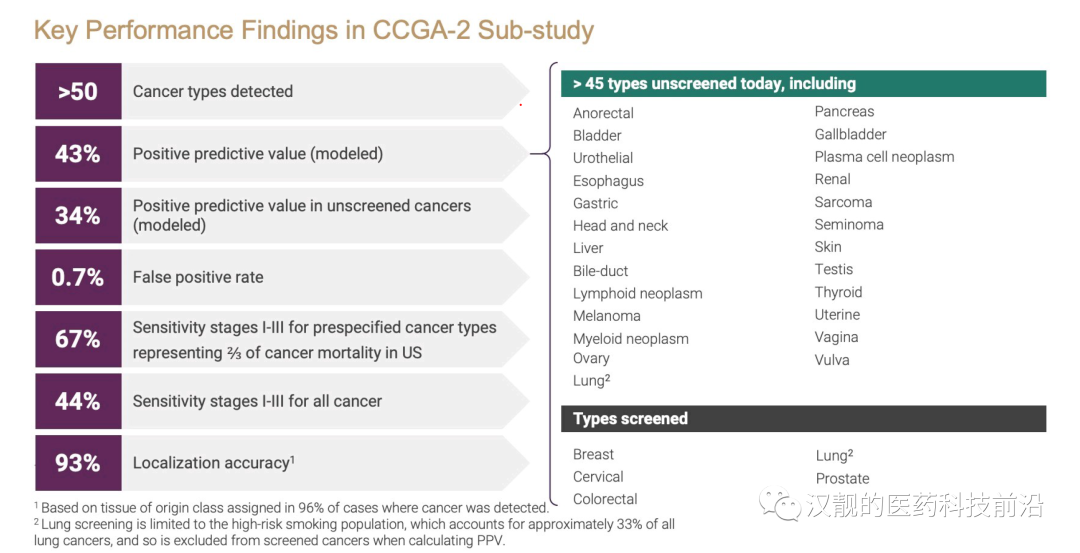Click the purple ">50" stat box

[x=78, y=92]
